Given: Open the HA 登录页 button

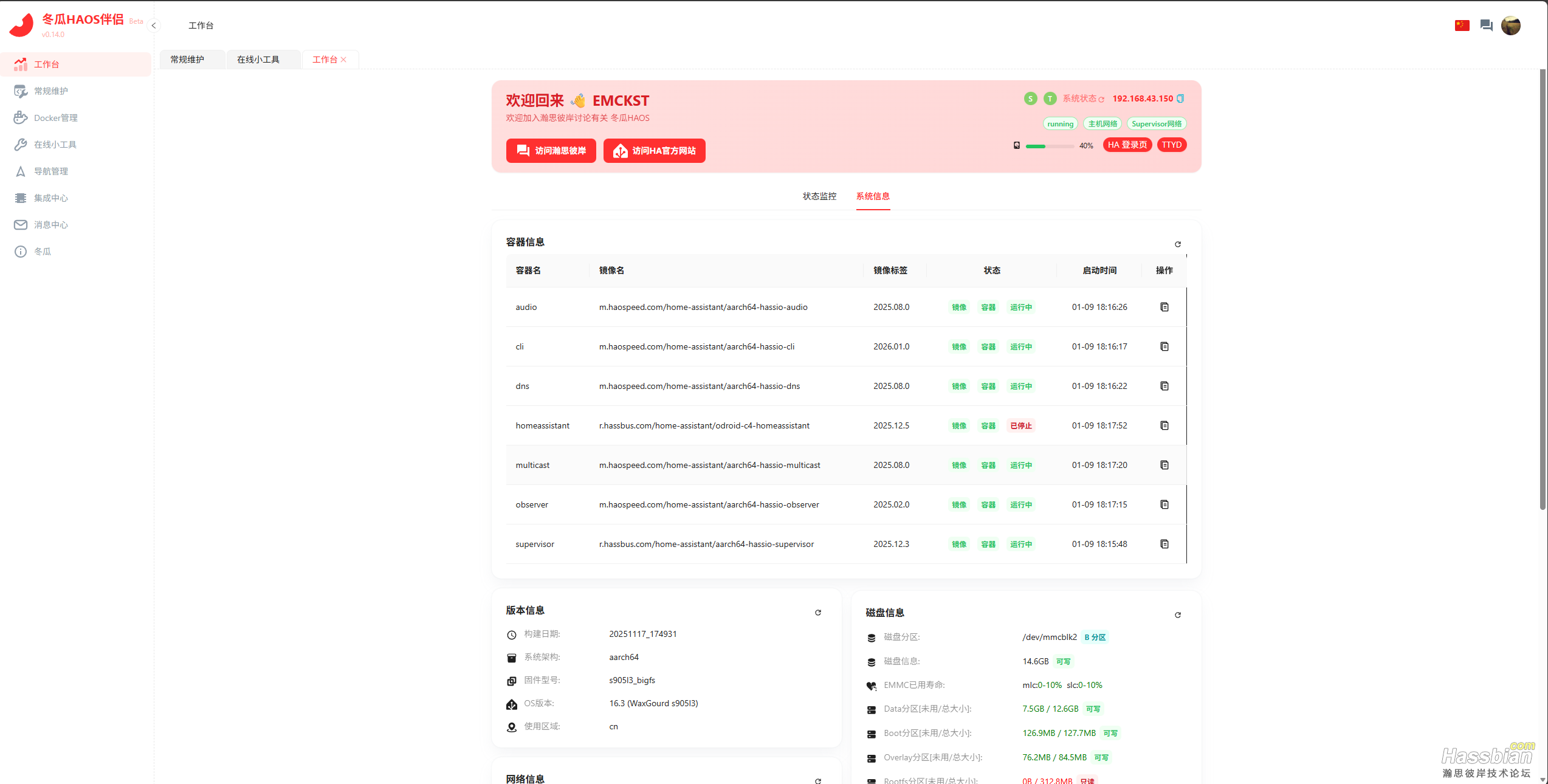Looking at the screenshot, I should pos(1127,145).
